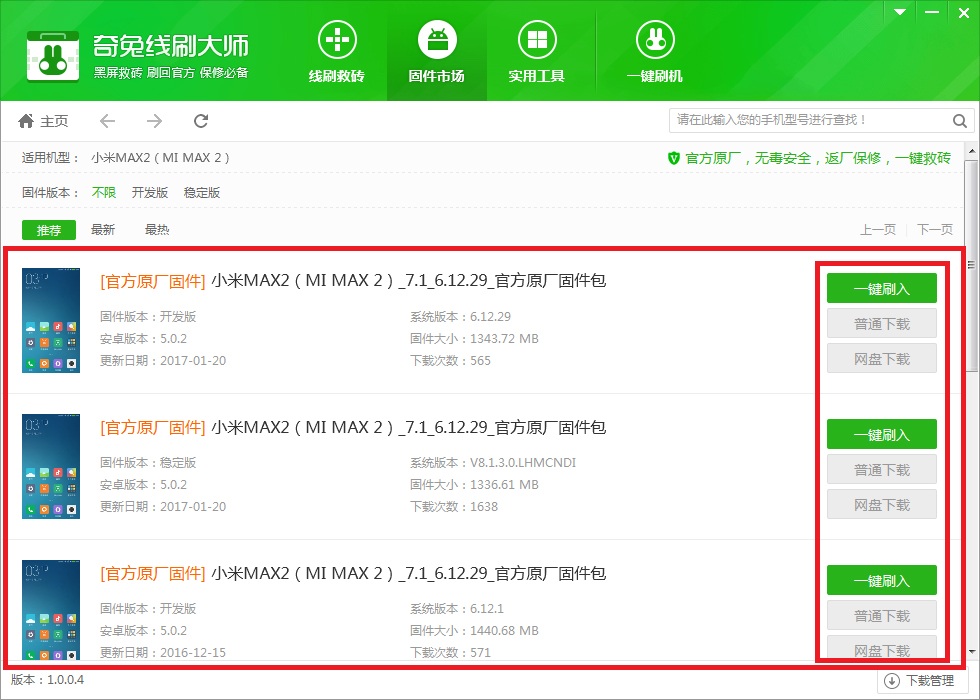Click 网盘下载 for firmware 6.12.29 开发版
The image size is (980, 700).
tap(882, 358)
